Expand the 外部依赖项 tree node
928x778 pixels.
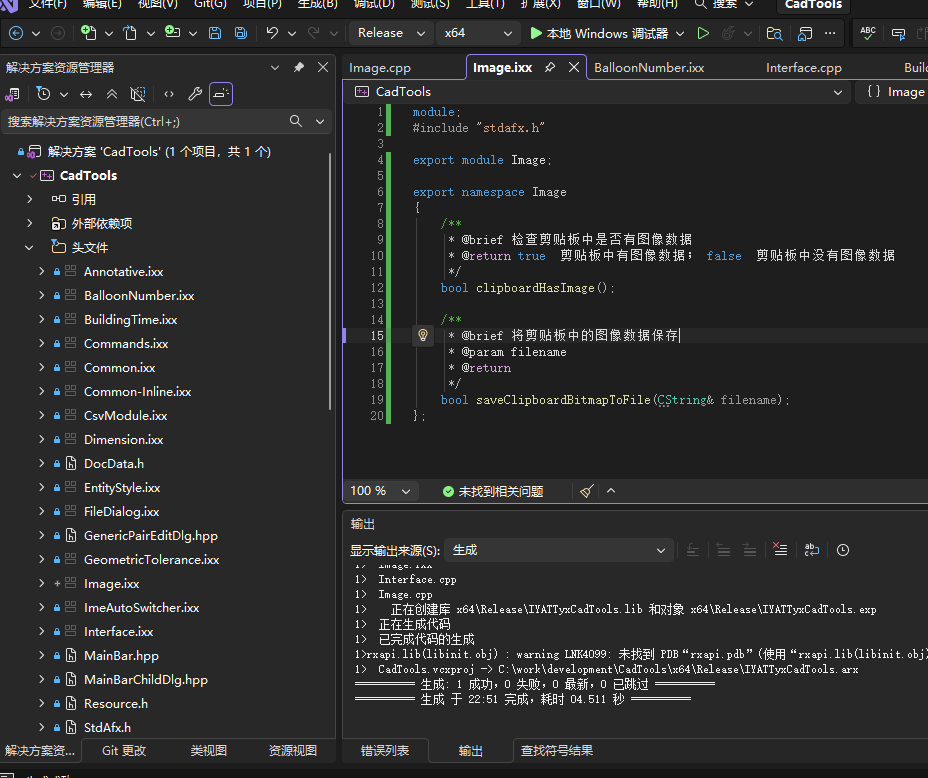pyautogui.click(x=30, y=223)
